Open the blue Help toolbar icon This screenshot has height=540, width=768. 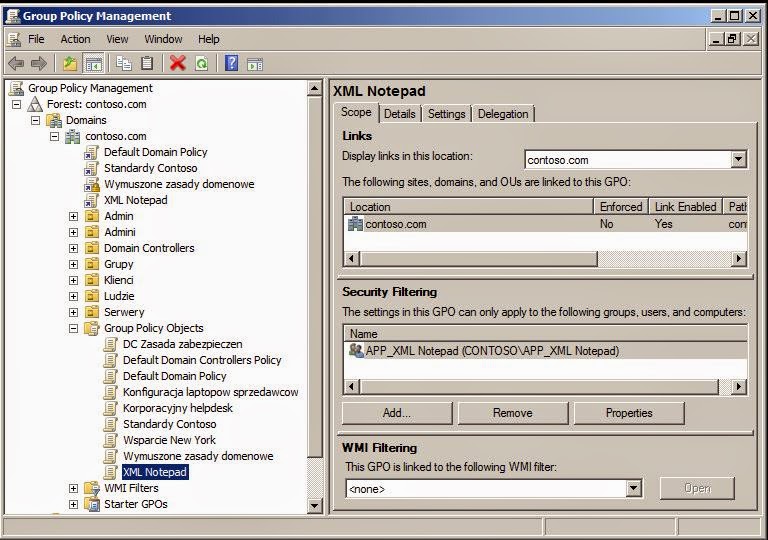click(x=231, y=63)
